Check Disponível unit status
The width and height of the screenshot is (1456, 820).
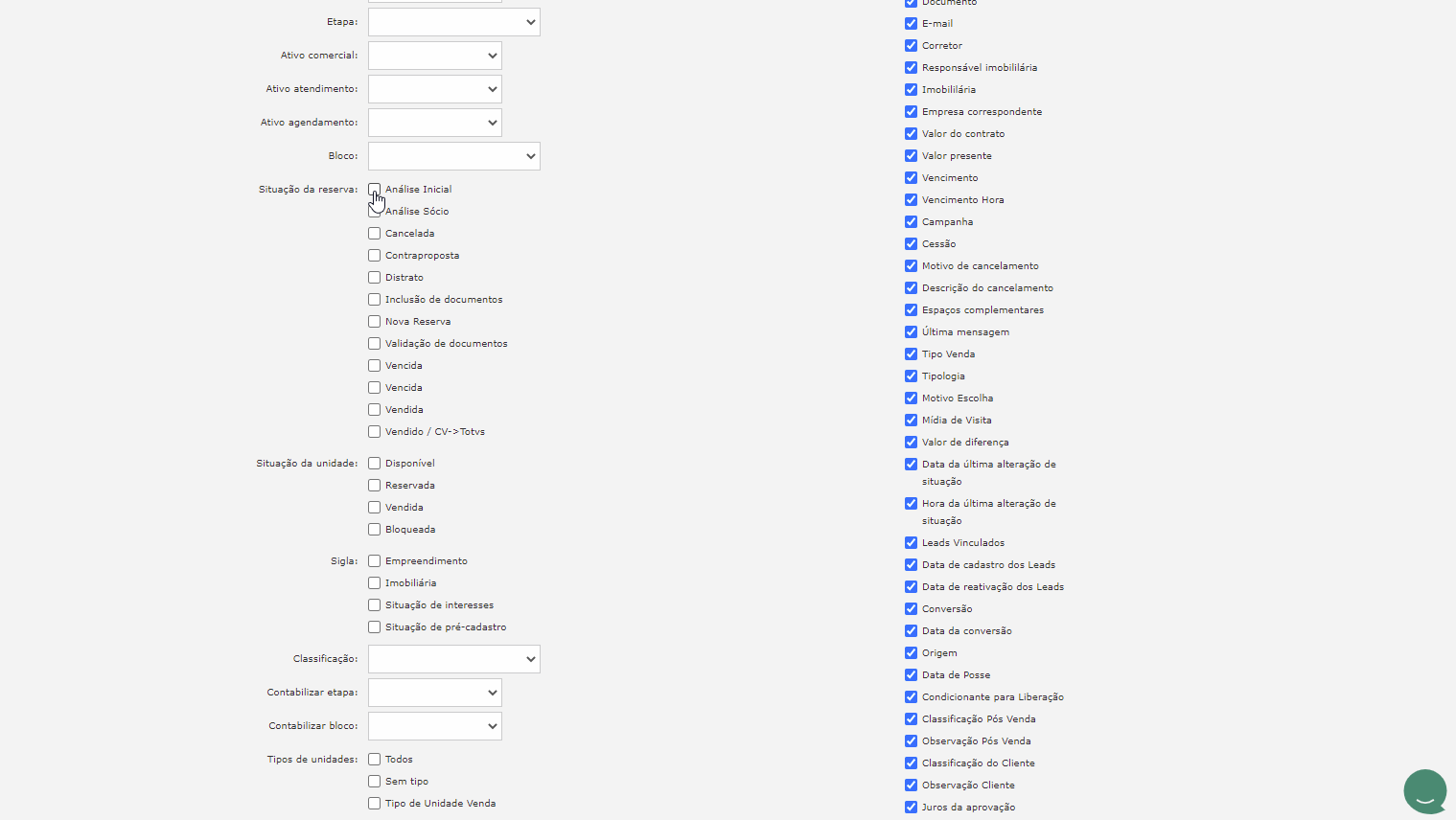tap(375, 464)
